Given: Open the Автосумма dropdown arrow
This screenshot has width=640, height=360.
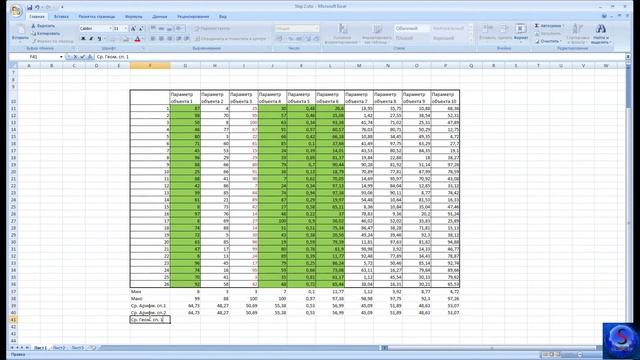Looking at the screenshot, I should coord(563,26).
